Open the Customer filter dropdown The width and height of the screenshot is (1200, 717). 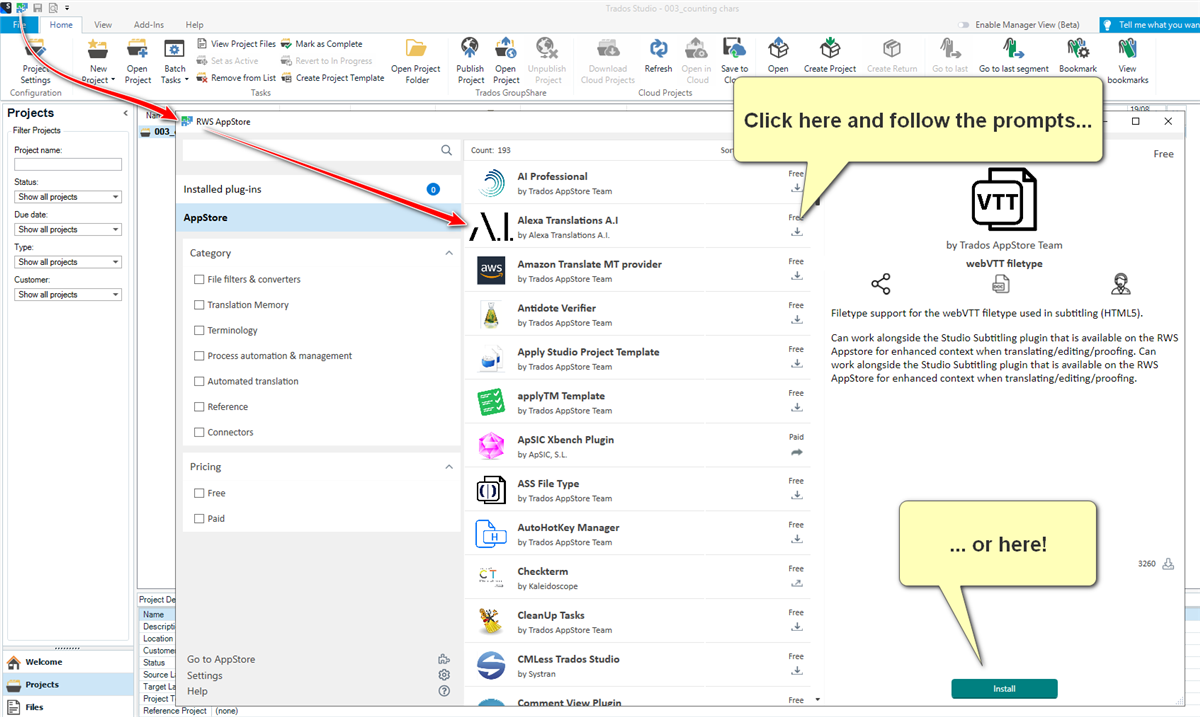[68, 294]
